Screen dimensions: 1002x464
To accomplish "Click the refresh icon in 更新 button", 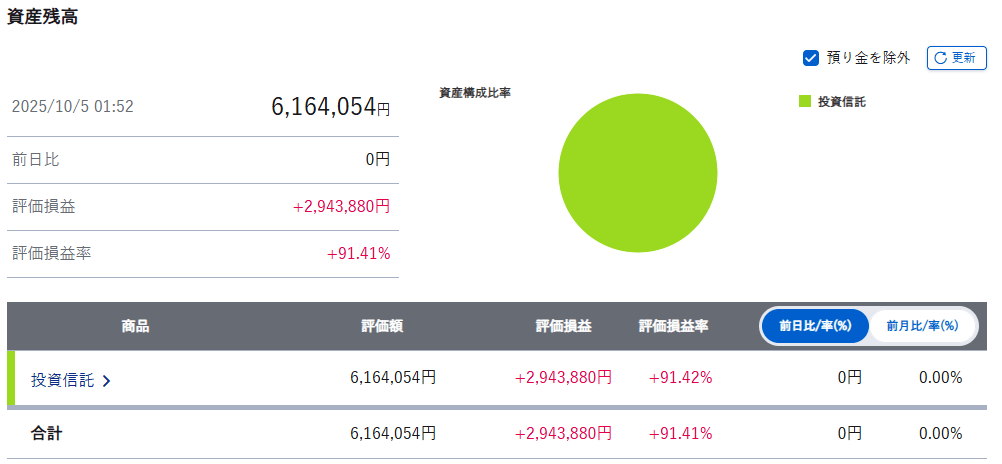I will pyautogui.click(x=940, y=58).
